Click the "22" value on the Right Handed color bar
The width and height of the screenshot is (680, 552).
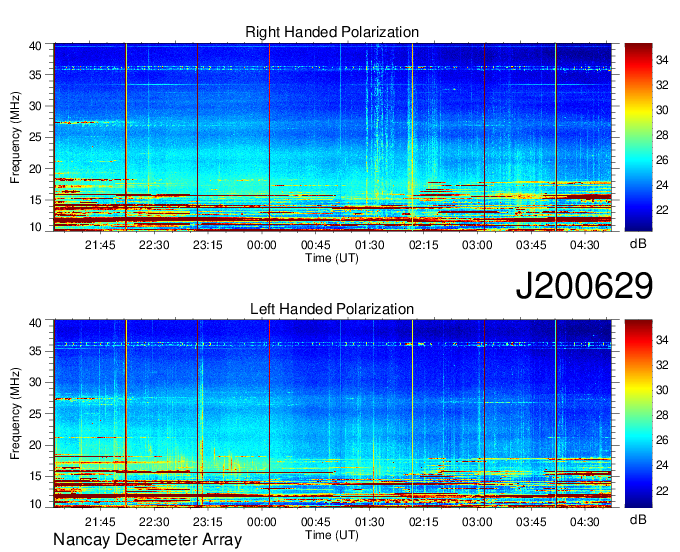[x=662, y=210]
